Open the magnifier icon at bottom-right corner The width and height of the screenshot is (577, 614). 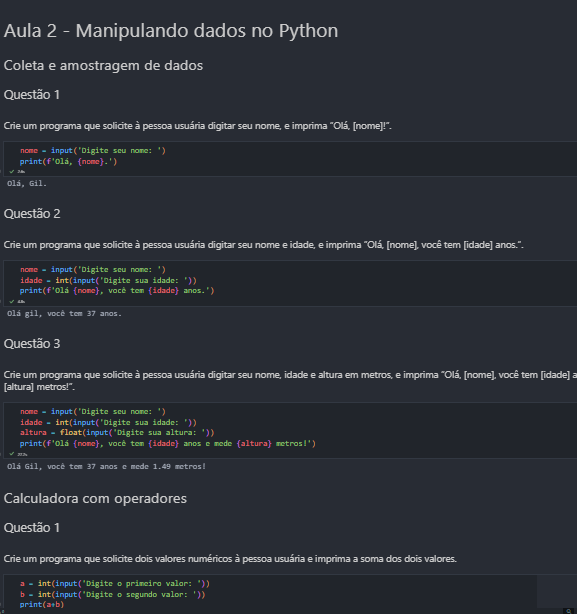pos(569,611)
